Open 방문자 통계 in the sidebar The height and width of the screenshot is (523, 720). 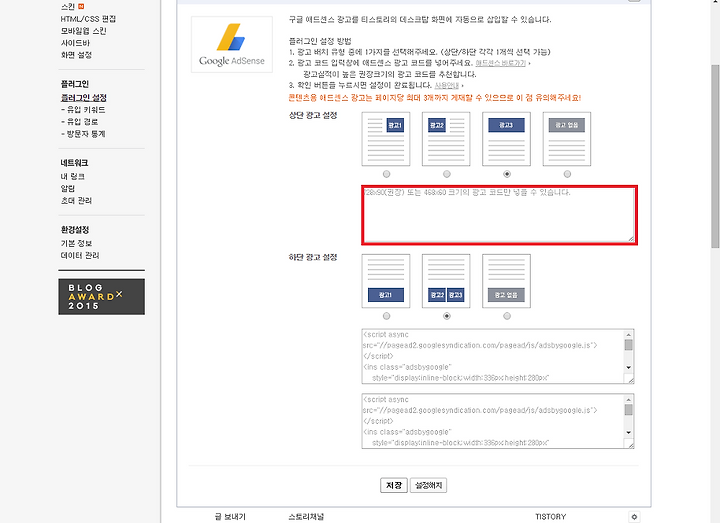tap(83, 134)
